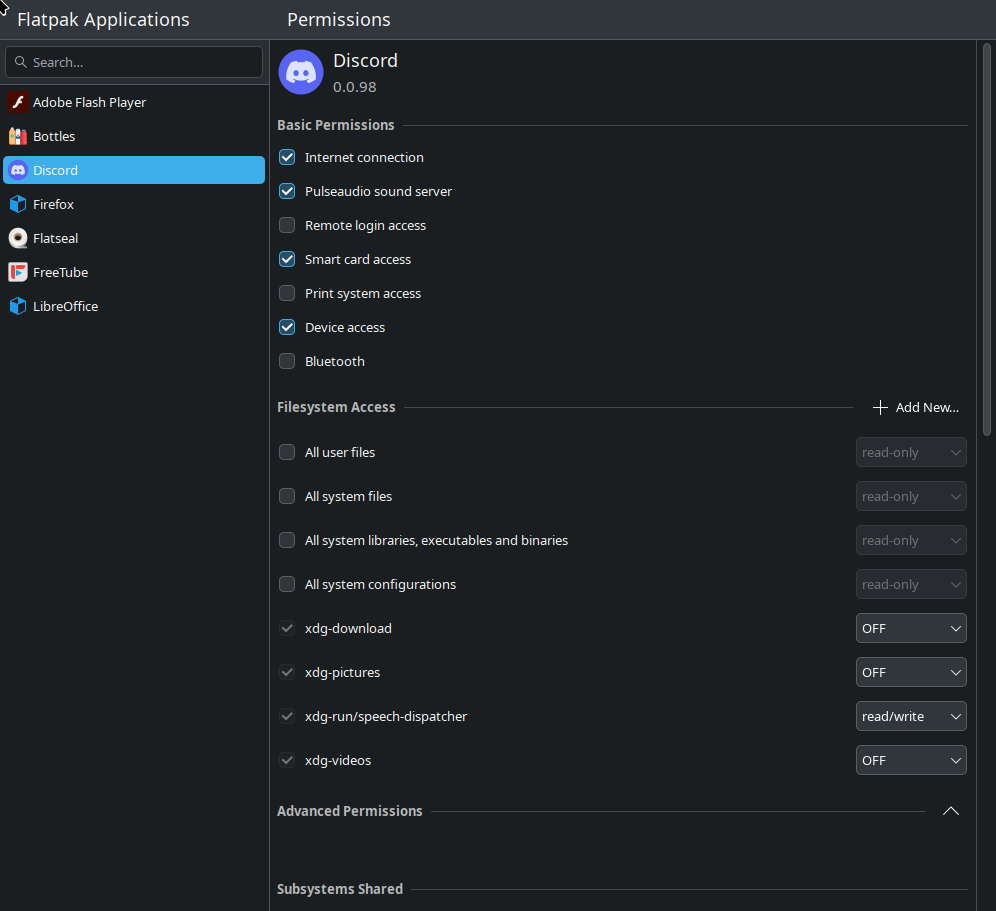Click the Flatseal app icon

18,238
